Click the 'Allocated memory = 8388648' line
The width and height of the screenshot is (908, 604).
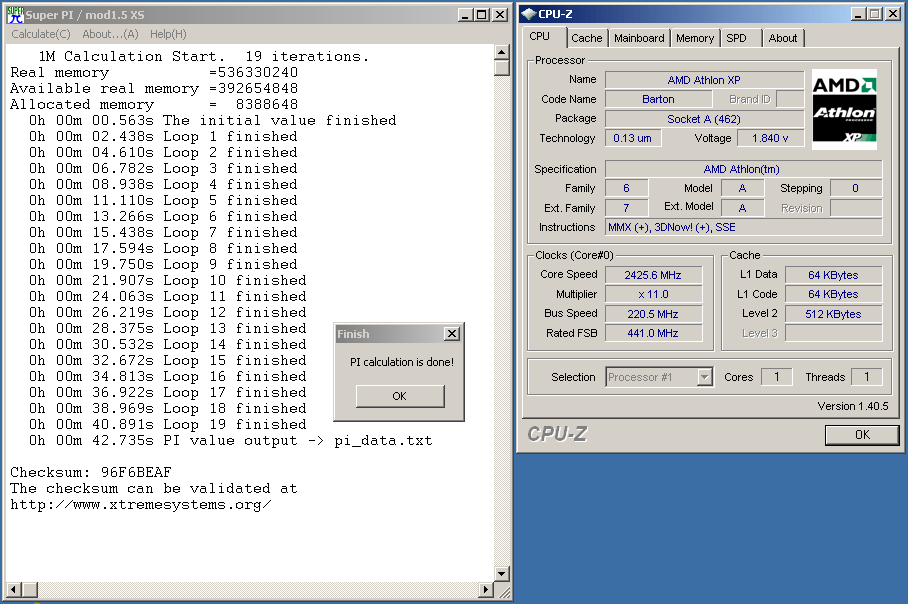click(x=153, y=105)
